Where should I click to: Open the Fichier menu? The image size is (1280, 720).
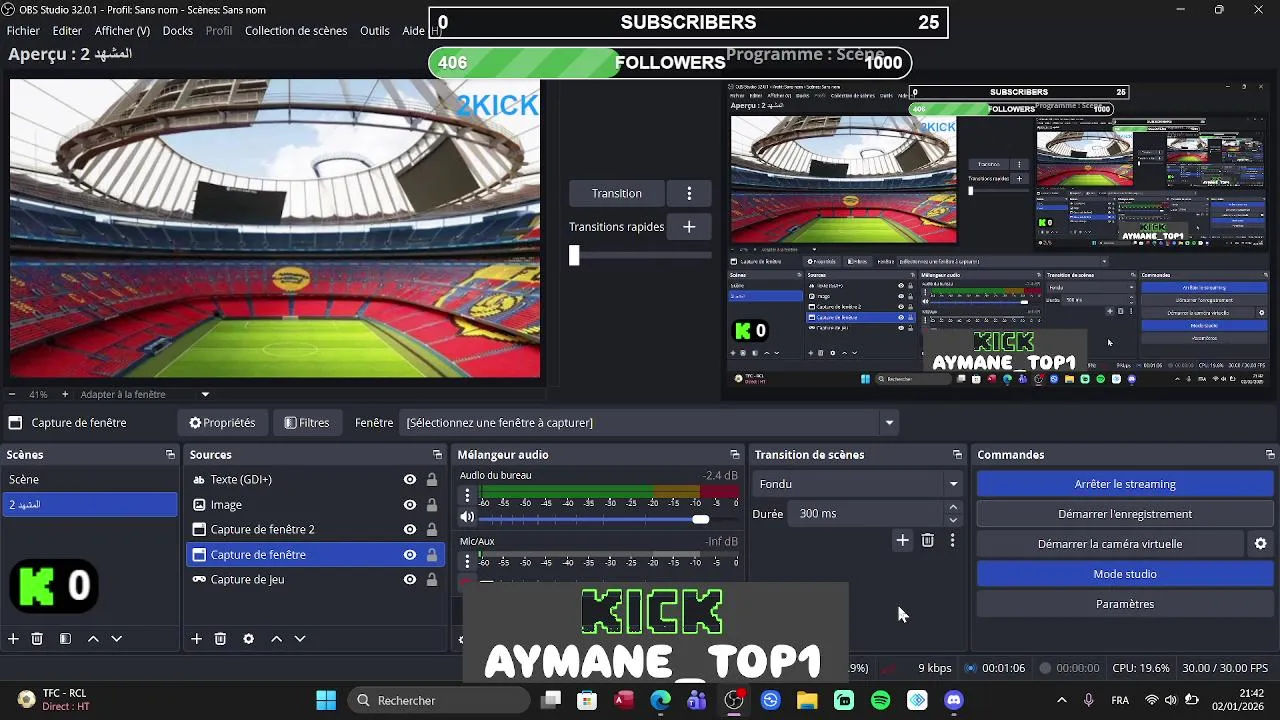click(23, 31)
